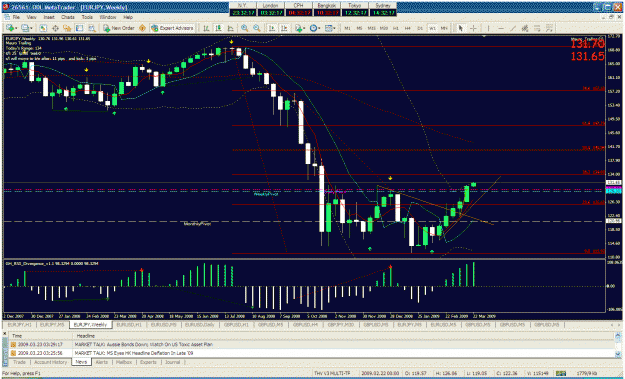Switch to the GBPUSD,H4 chart tab

(305, 325)
